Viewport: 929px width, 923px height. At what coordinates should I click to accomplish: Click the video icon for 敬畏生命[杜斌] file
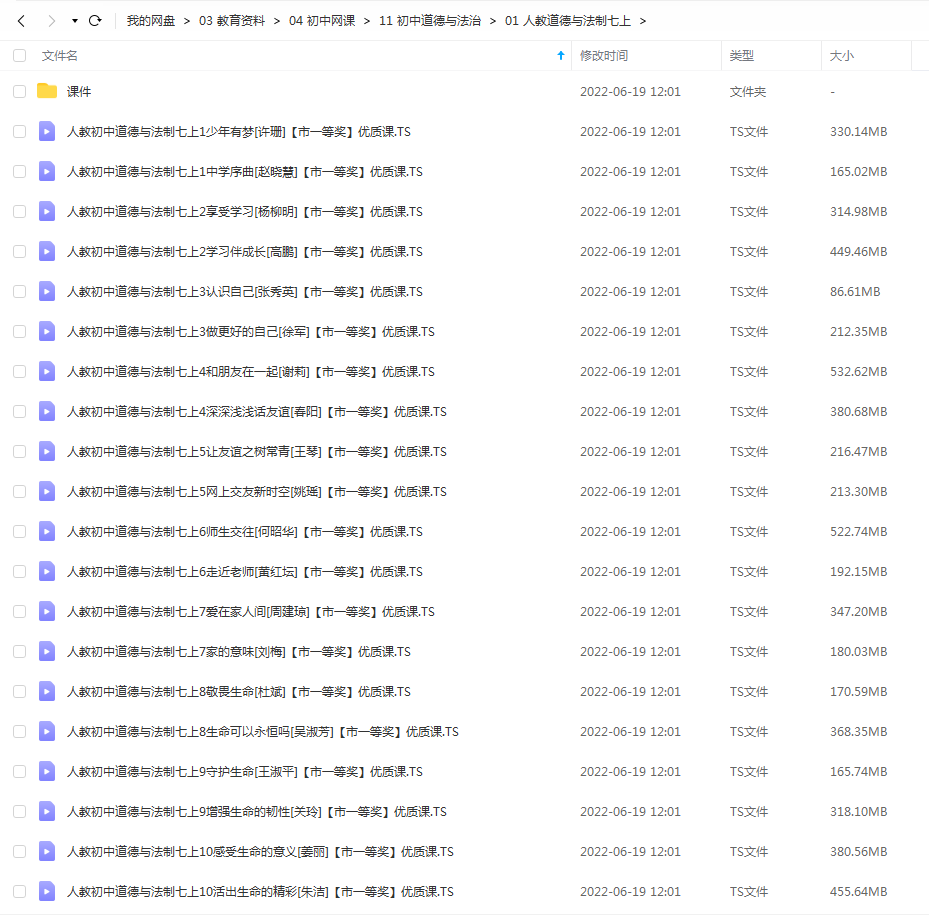pyautogui.click(x=47, y=691)
